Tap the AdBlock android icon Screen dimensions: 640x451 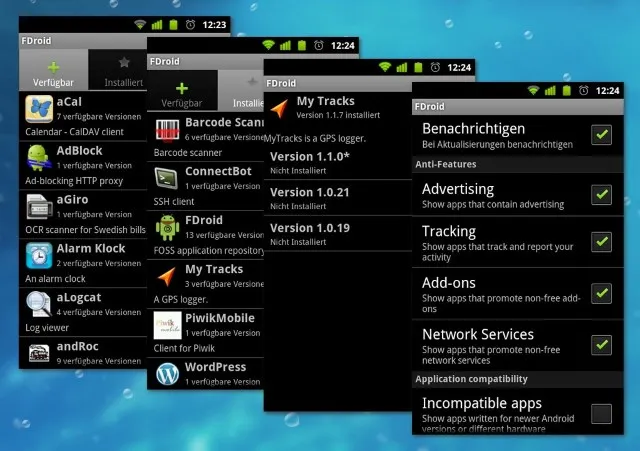click(39, 158)
